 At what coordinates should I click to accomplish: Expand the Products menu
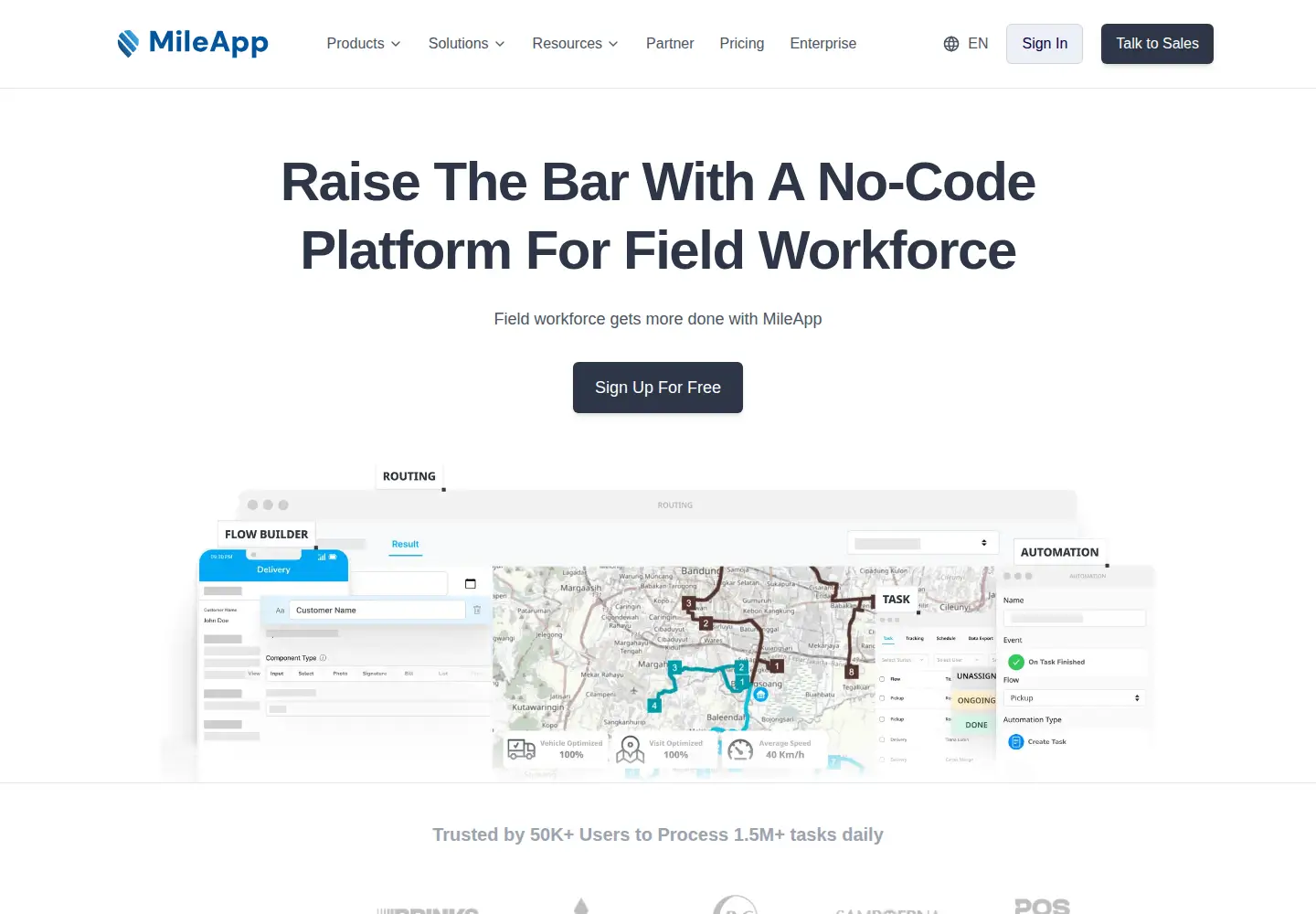tap(364, 44)
